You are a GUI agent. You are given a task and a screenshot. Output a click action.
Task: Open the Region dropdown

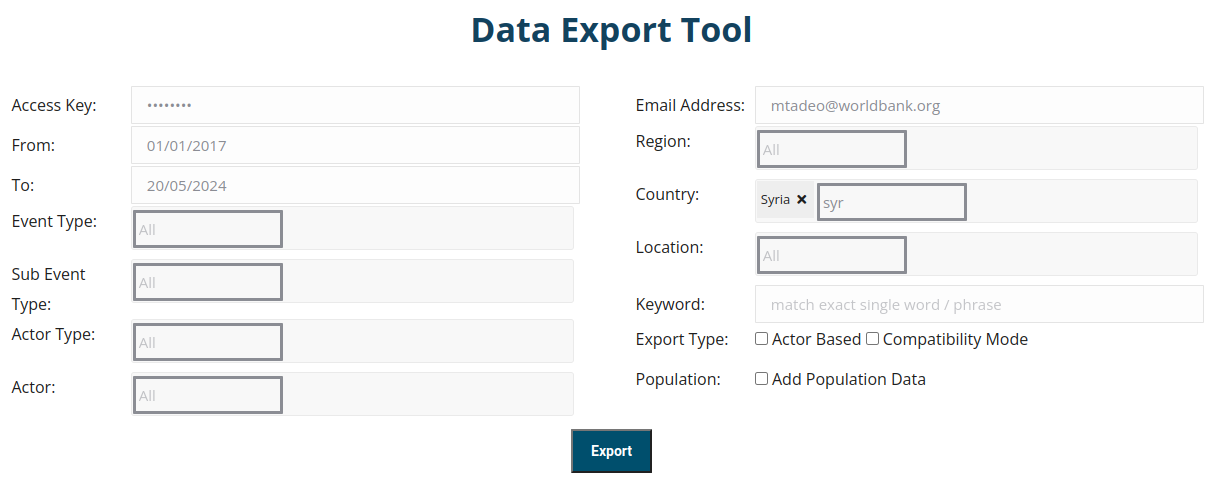pos(832,149)
